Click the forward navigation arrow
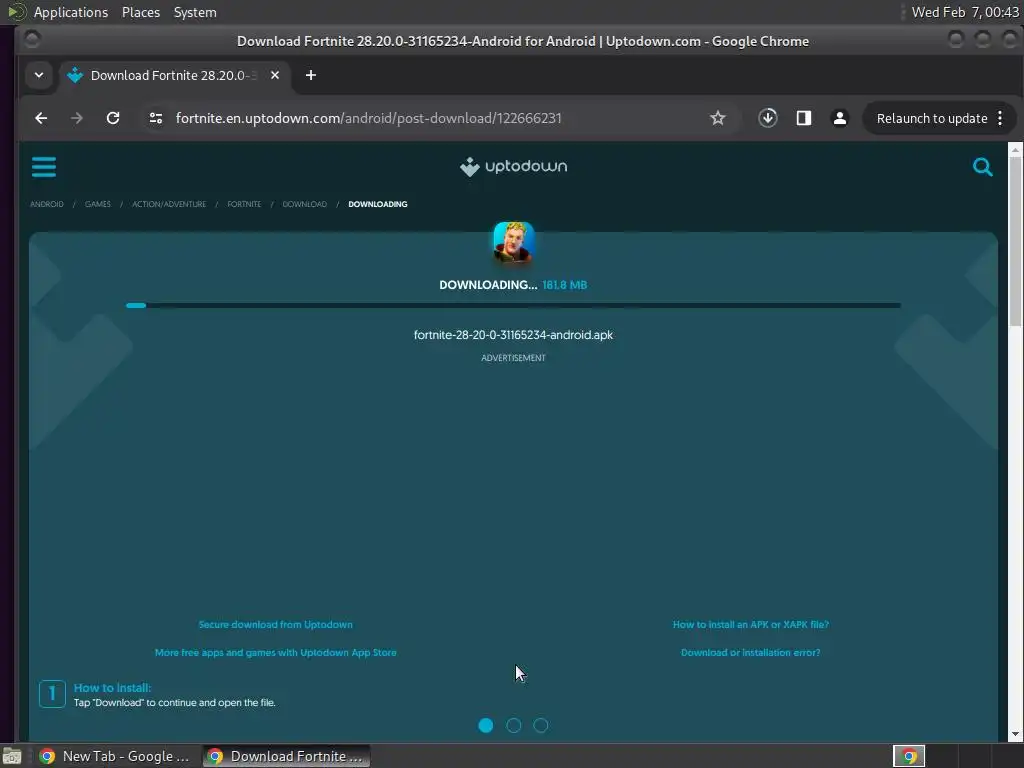The image size is (1024, 768). click(76, 118)
